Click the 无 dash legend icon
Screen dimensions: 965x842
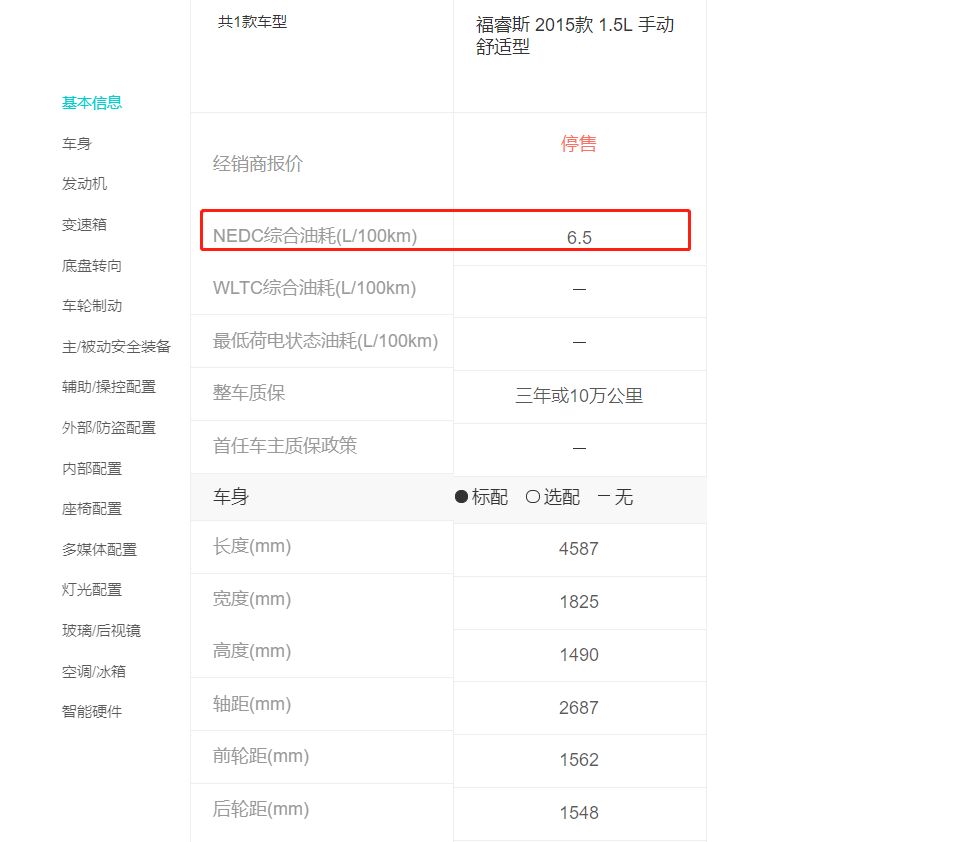pyautogui.click(x=603, y=497)
